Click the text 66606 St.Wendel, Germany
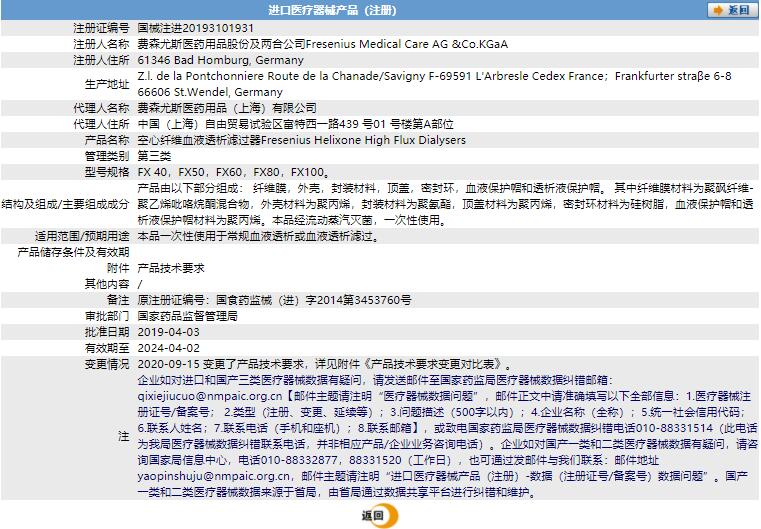Screen dimensions: 761x529 click(210, 92)
